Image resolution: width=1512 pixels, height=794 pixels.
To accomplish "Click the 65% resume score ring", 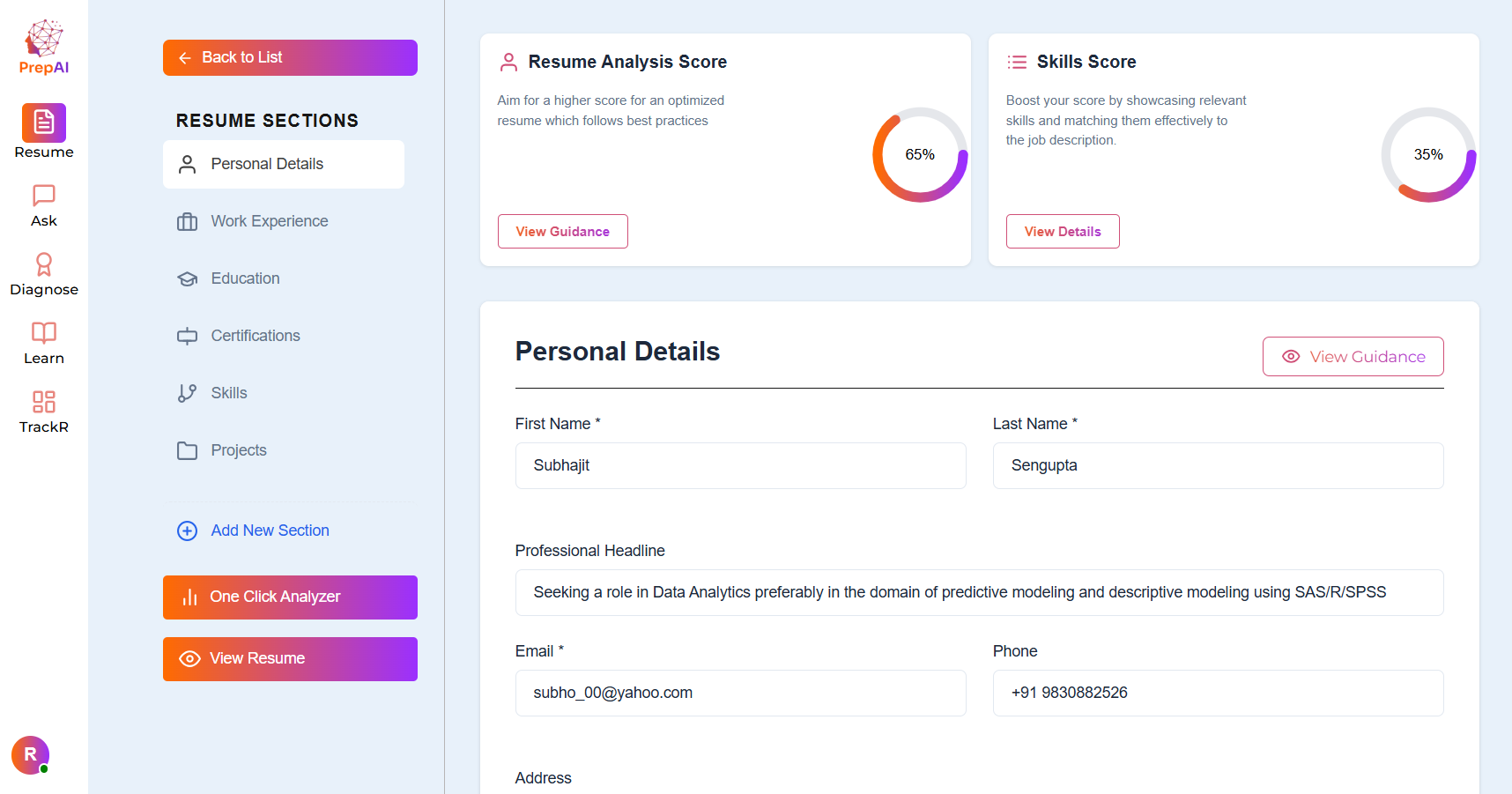I will (x=920, y=155).
